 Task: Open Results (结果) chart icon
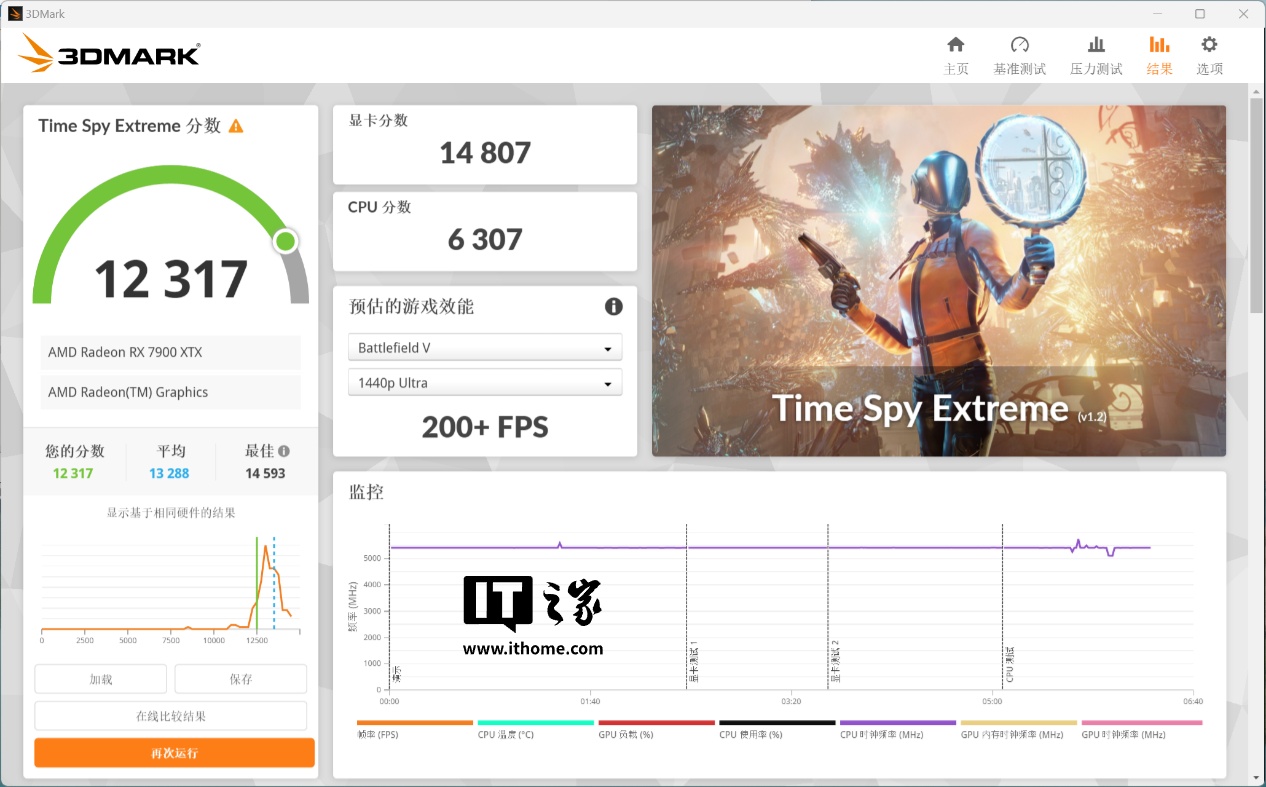[1159, 45]
